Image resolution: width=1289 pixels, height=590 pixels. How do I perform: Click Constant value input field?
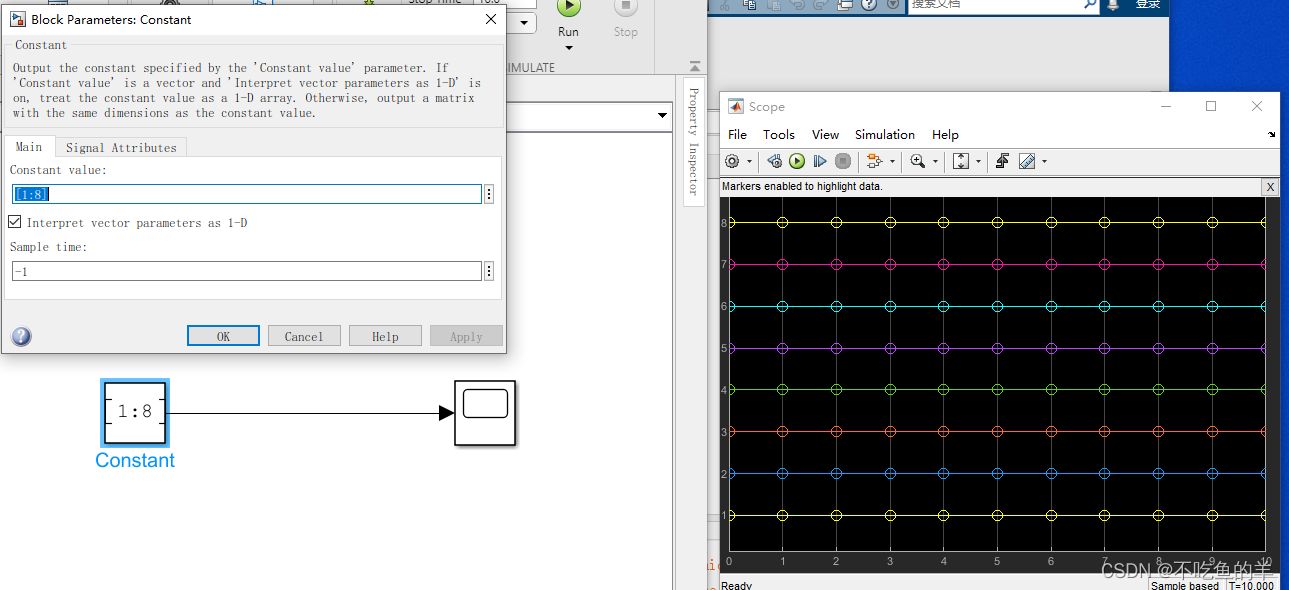[247, 194]
